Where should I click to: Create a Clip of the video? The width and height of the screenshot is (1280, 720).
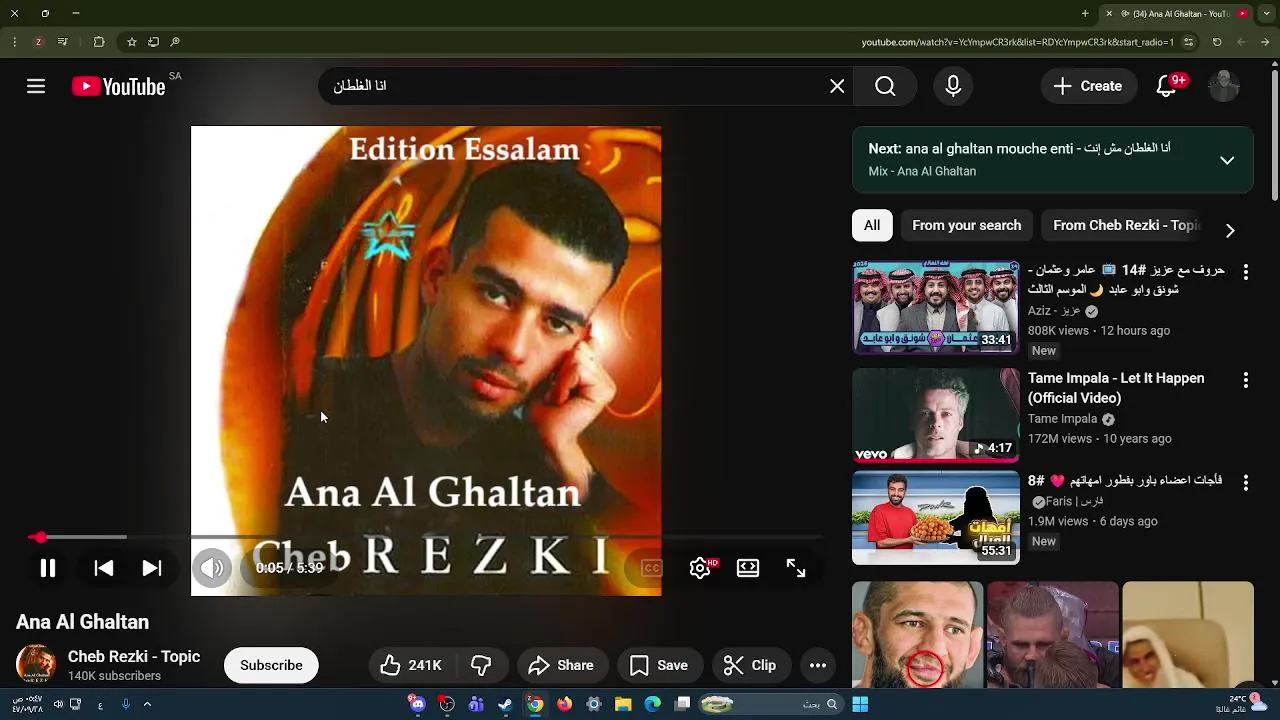point(750,665)
